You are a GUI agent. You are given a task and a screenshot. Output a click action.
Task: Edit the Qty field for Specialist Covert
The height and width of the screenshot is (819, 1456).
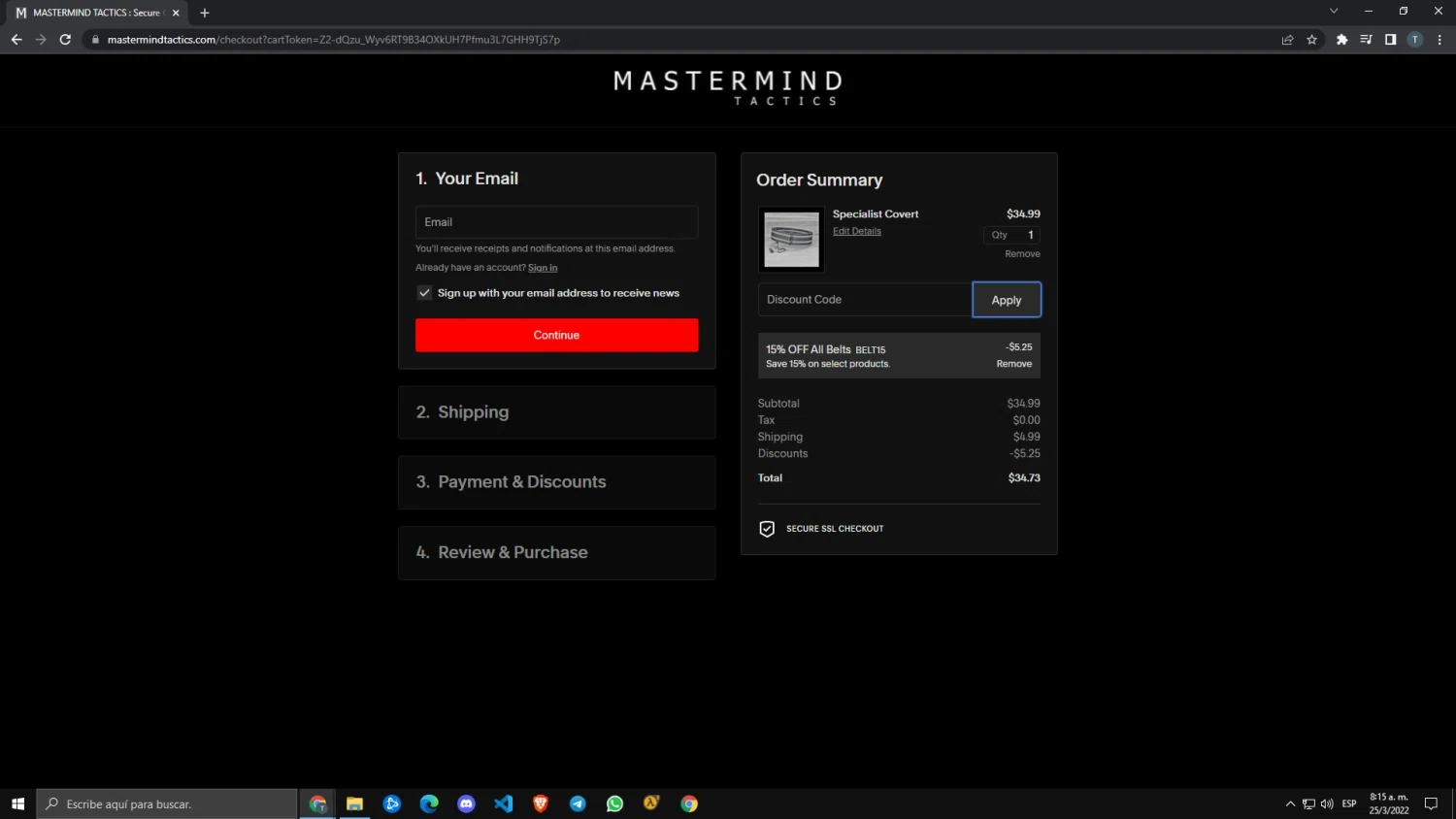click(x=1011, y=235)
